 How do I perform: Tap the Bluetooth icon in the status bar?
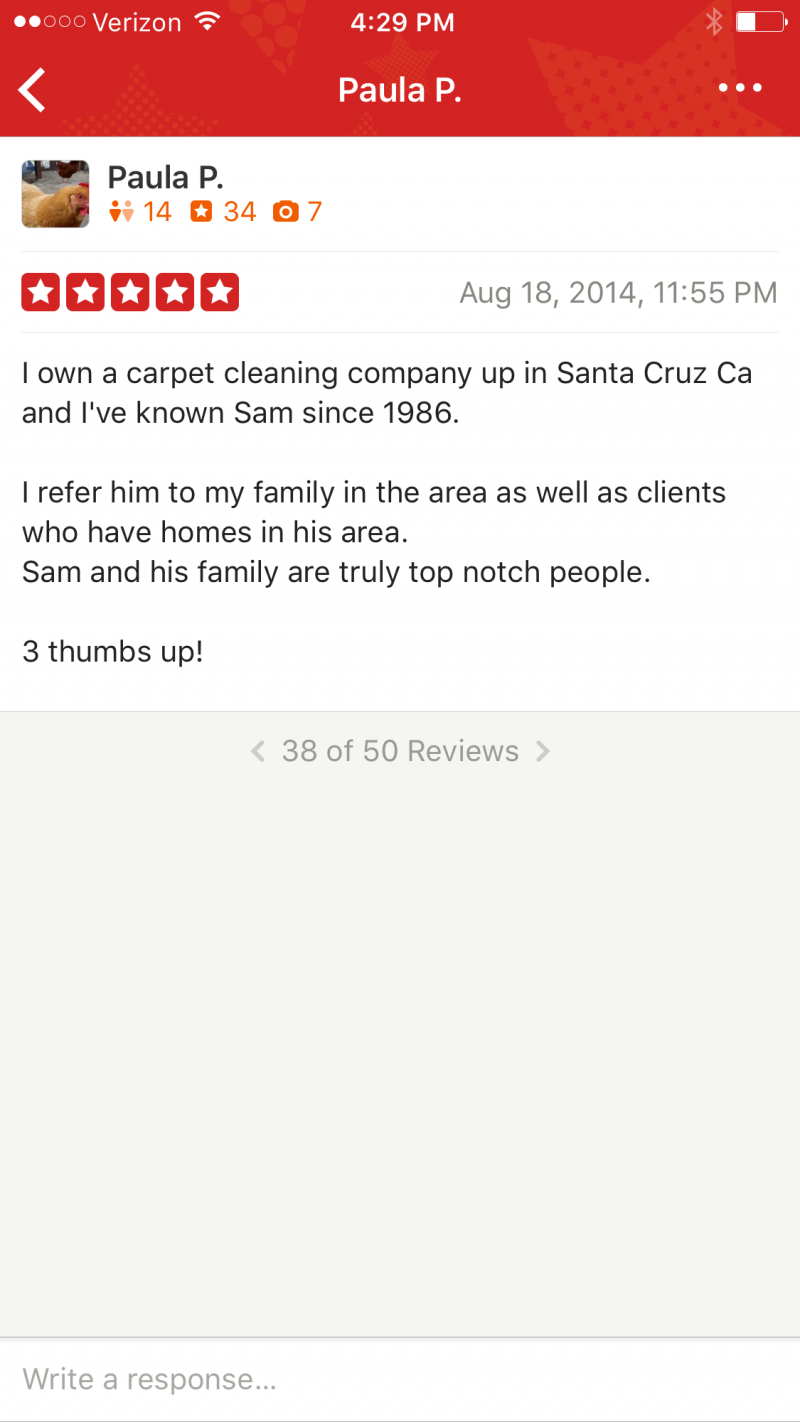coord(713,22)
